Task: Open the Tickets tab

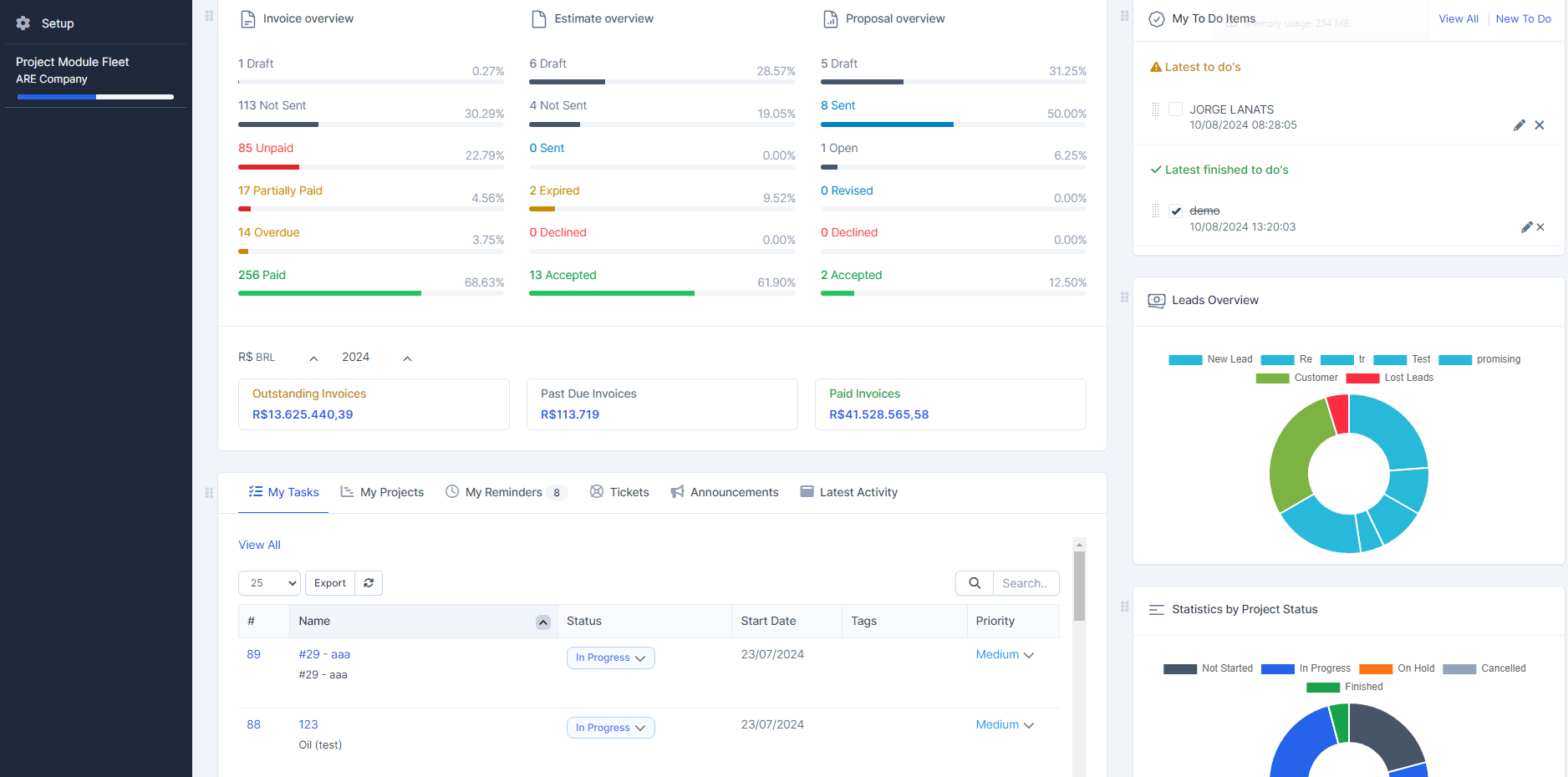Action: pyautogui.click(x=619, y=493)
